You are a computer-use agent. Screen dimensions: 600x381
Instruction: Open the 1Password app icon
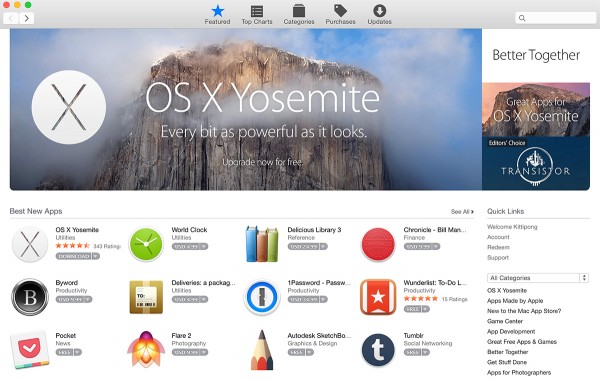(262, 297)
